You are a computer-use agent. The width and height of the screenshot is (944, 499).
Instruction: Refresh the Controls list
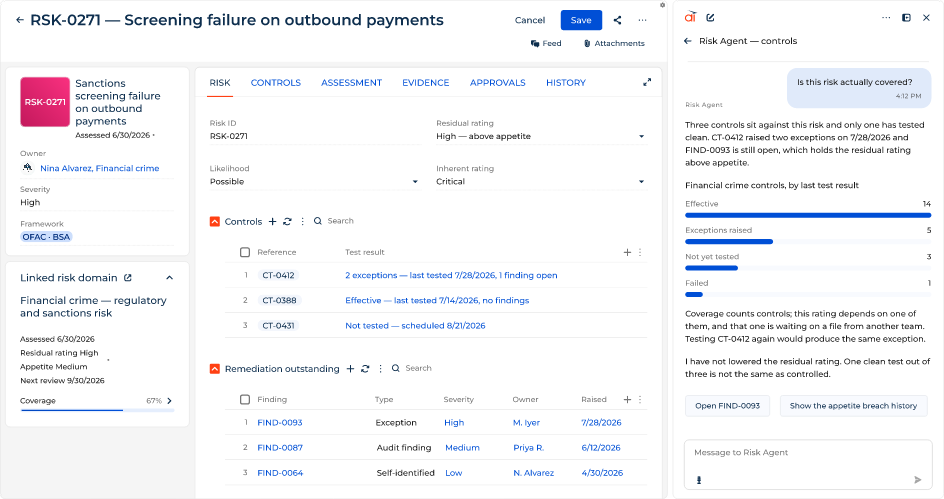pos(287,222)
